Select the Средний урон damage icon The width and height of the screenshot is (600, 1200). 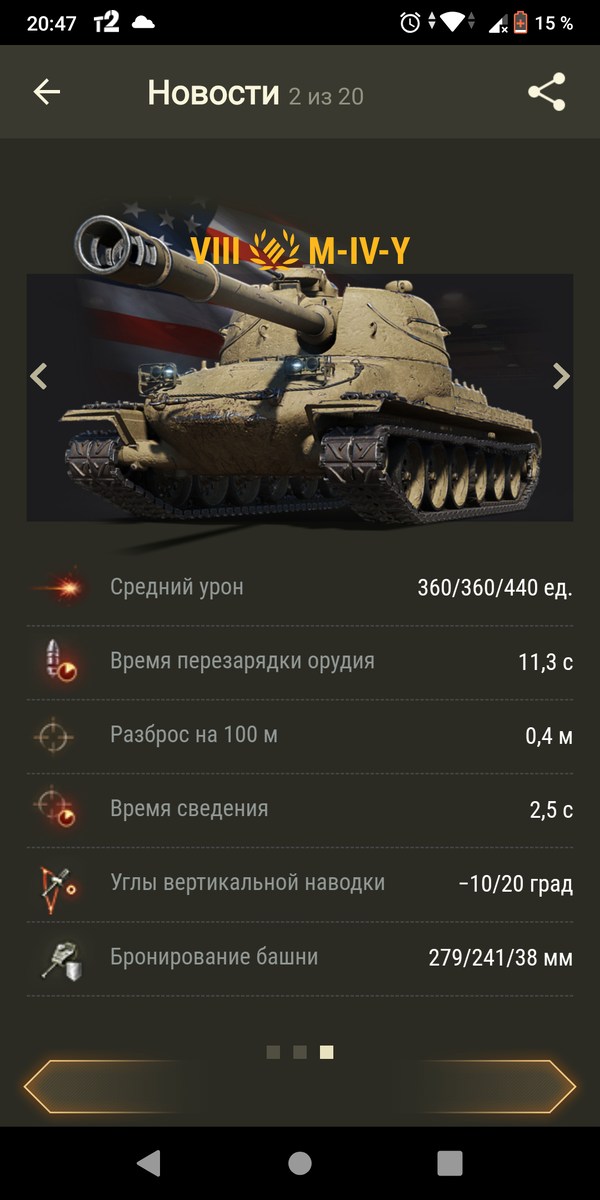55,588
